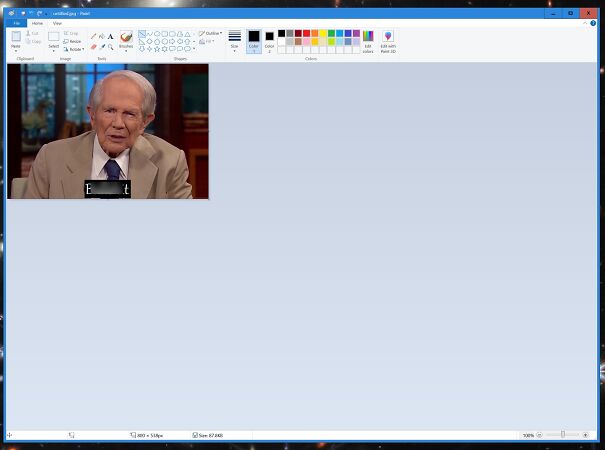Click the Edit colors icon
The height and width of the screenshot is (450, 605).
point(368,37)
